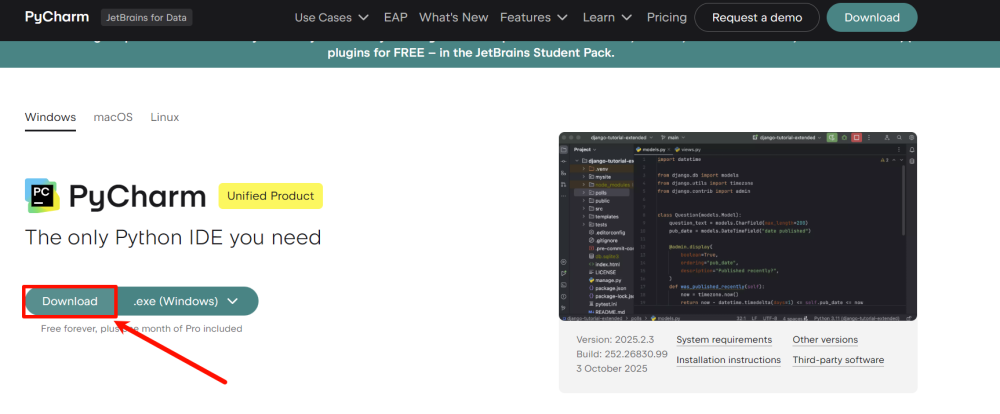
Task: Expand the Learn menu
Action: pyautogui.click(x=608, y=17)
